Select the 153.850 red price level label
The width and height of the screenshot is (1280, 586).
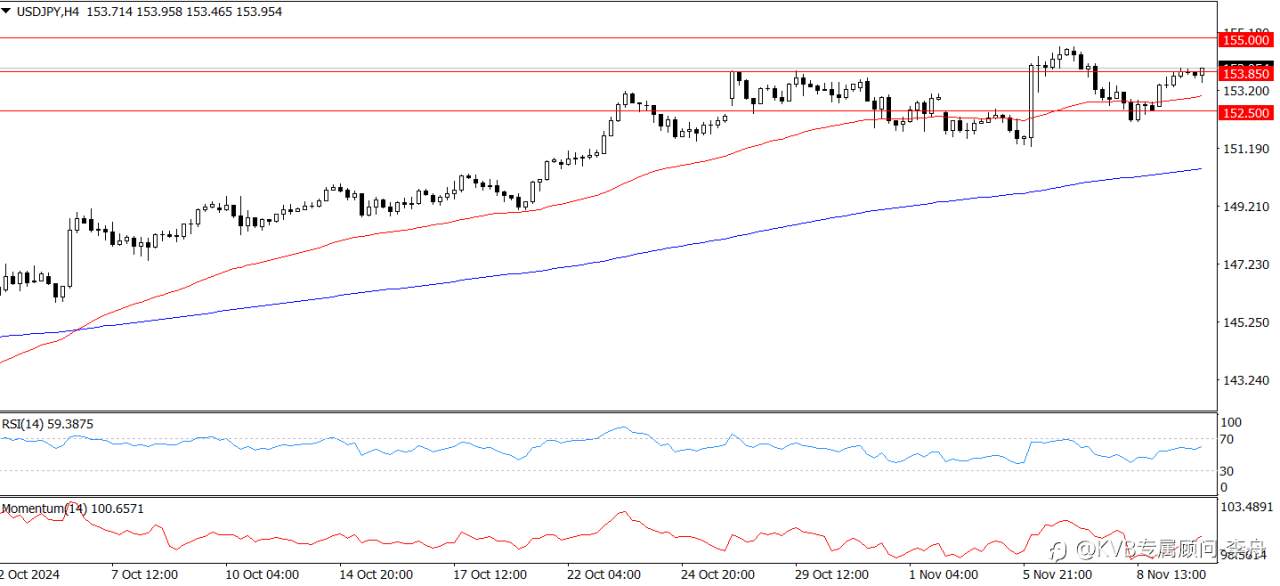1246,73
